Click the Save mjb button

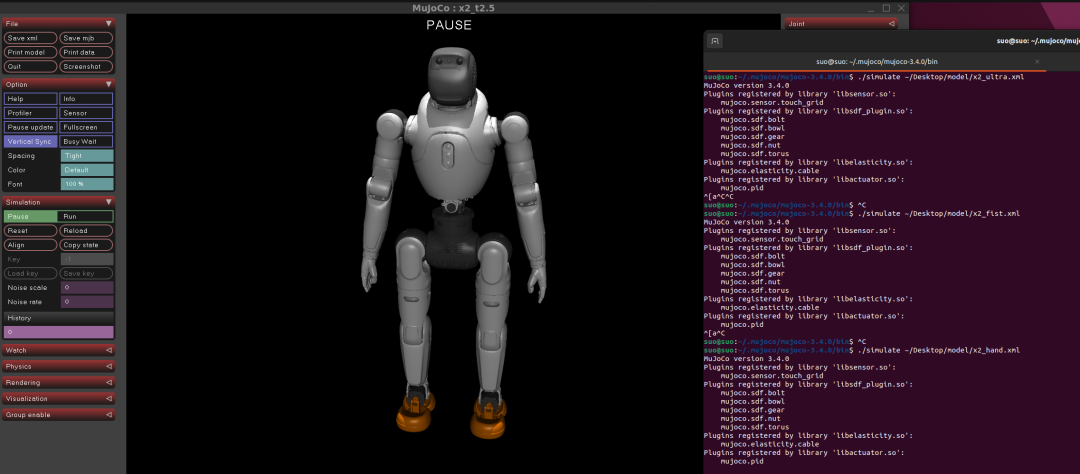pyautogui.click(x=87, y=38)
